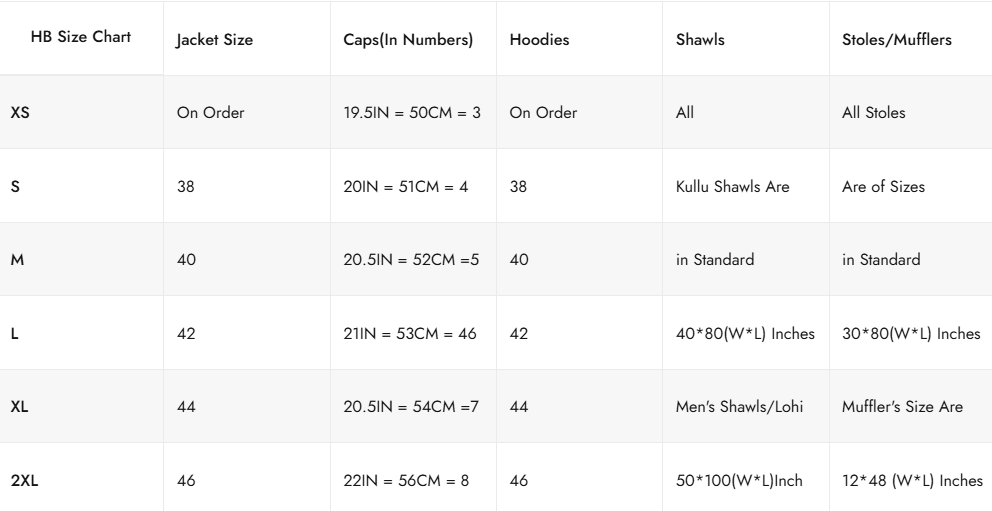The width and height of the screenshot is (992, 511).
Task: Select the Kullu Shawls Are cell
Action: pyautogui.click(x=733, y=186)
